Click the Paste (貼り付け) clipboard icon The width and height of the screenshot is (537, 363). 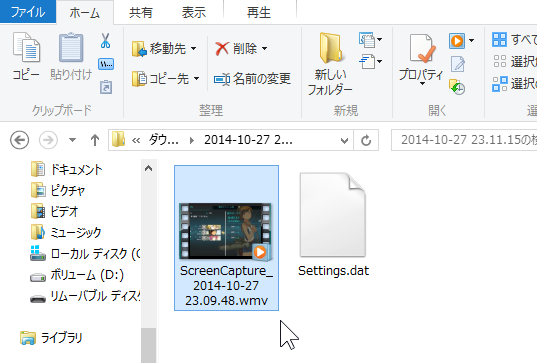(71, 48)
